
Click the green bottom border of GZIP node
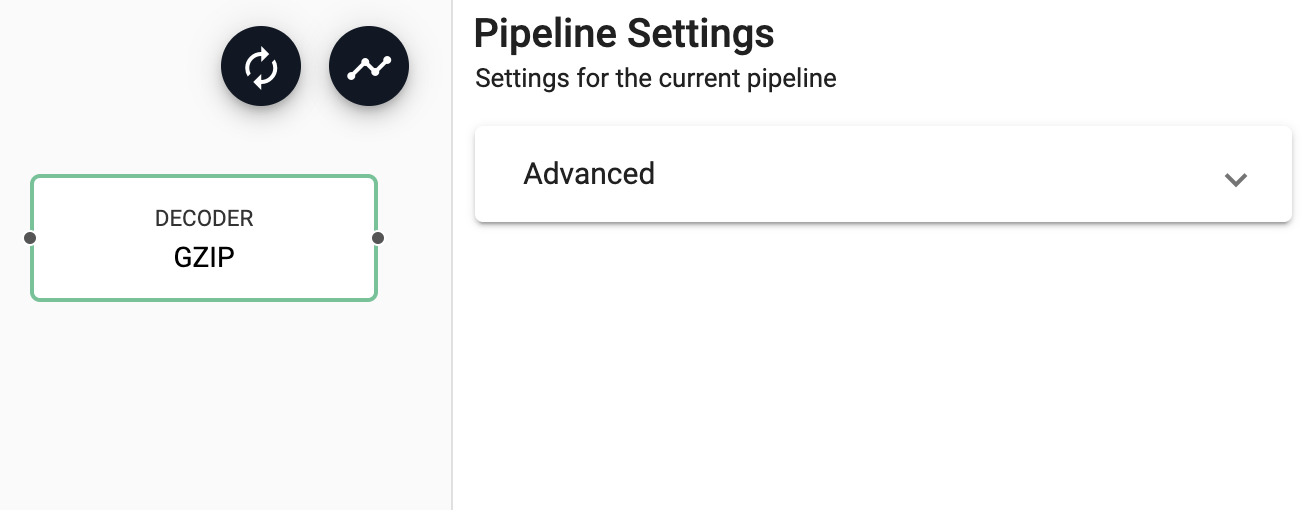[204, 299]
